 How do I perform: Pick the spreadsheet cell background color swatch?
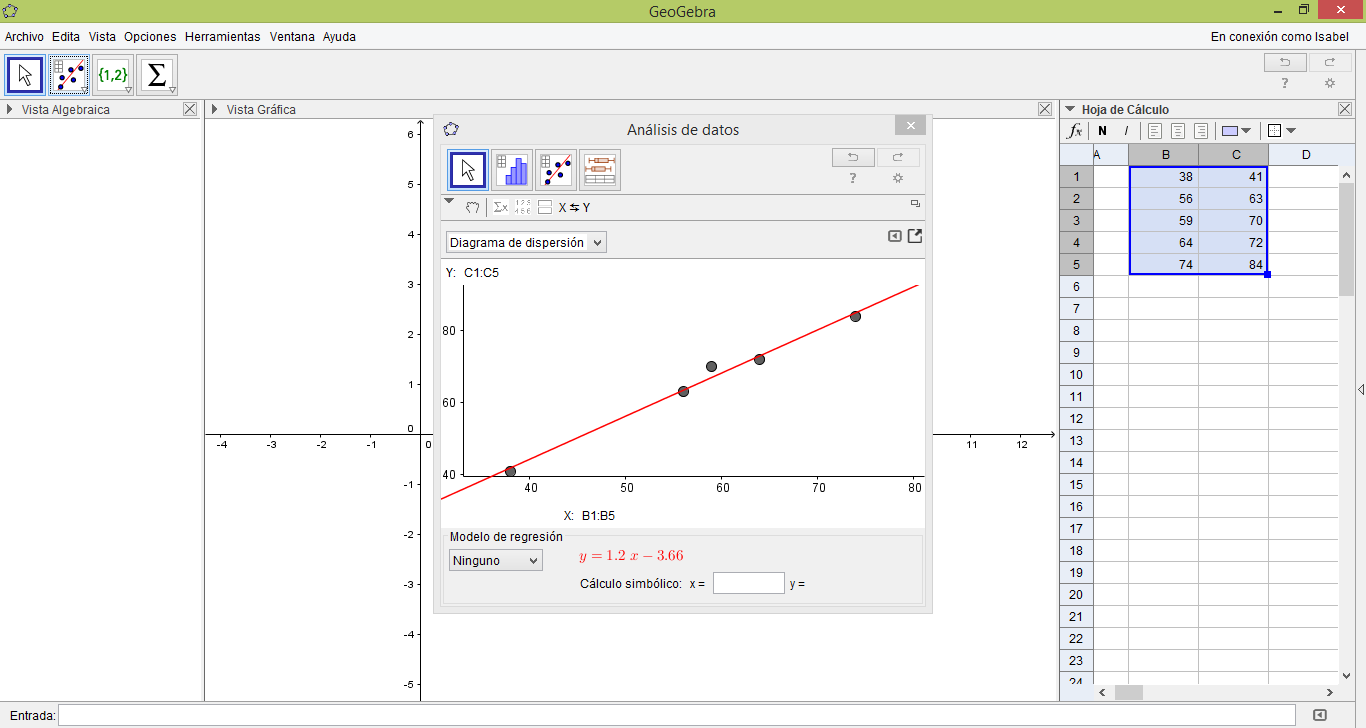click(x=1231, y=131)
